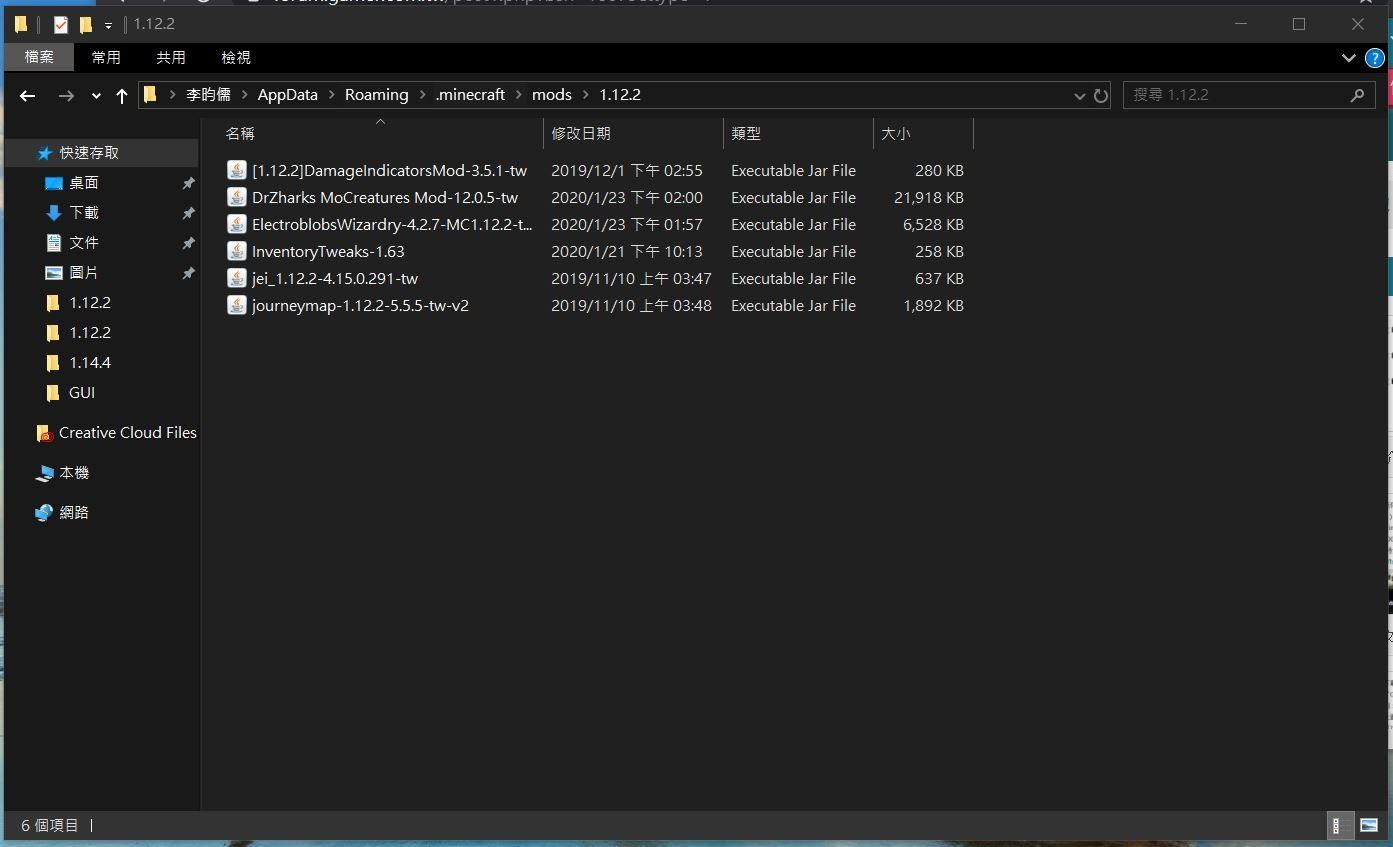Select jei_1.12.2 jar file icon
This screenshot has height=847, width=1393.
point(236,278)
